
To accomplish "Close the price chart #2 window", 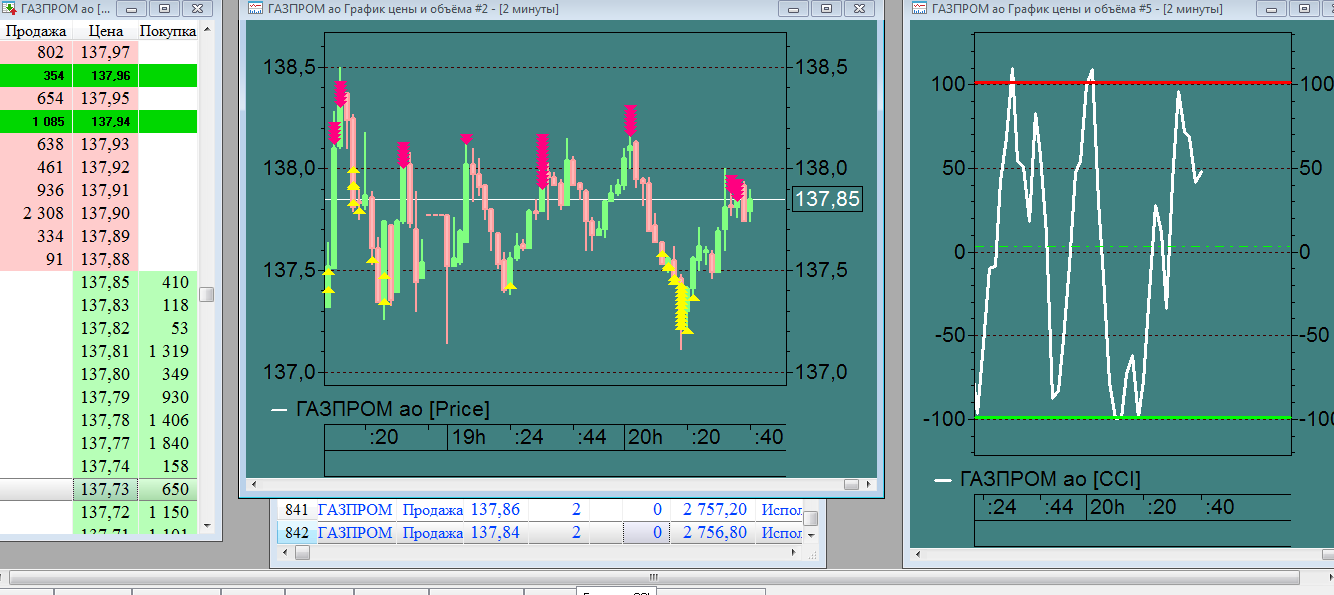I will pyautogui.click(x=860, y=9).
